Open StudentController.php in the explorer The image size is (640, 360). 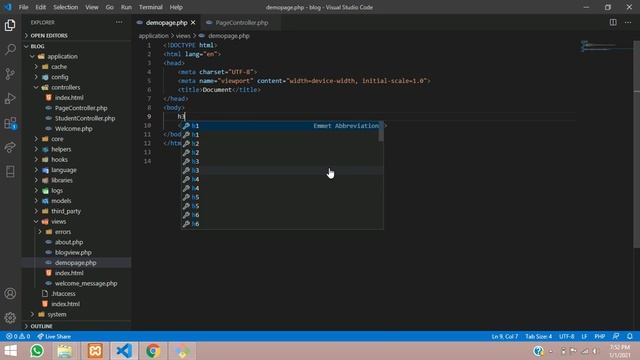click(x=85, y=118)
